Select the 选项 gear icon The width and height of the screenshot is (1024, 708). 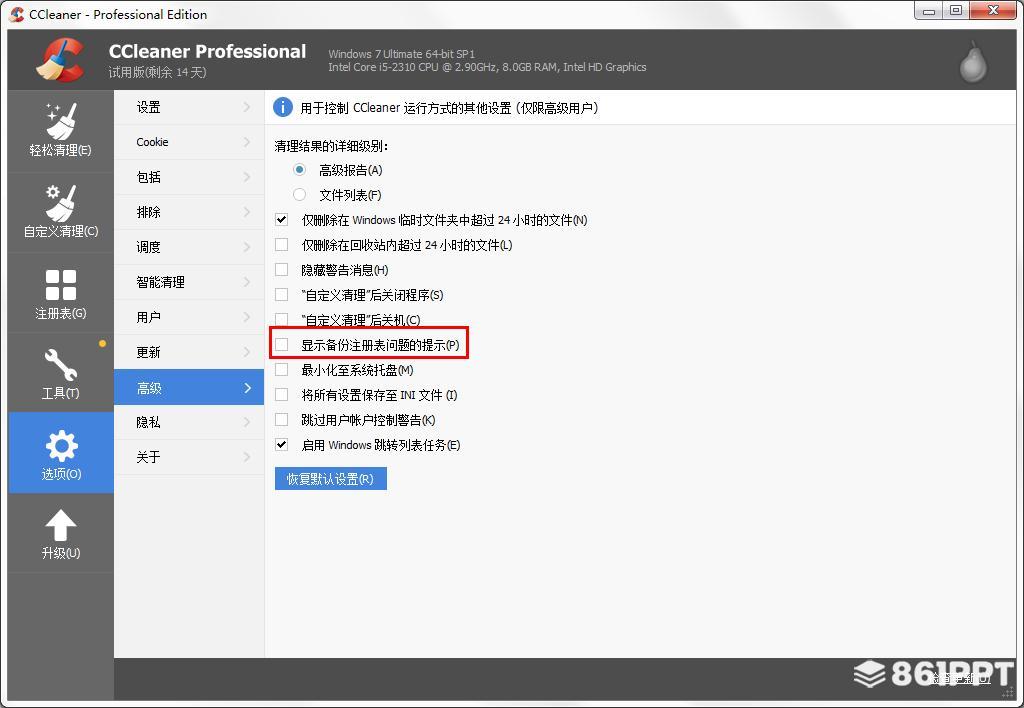pos(61,446)
